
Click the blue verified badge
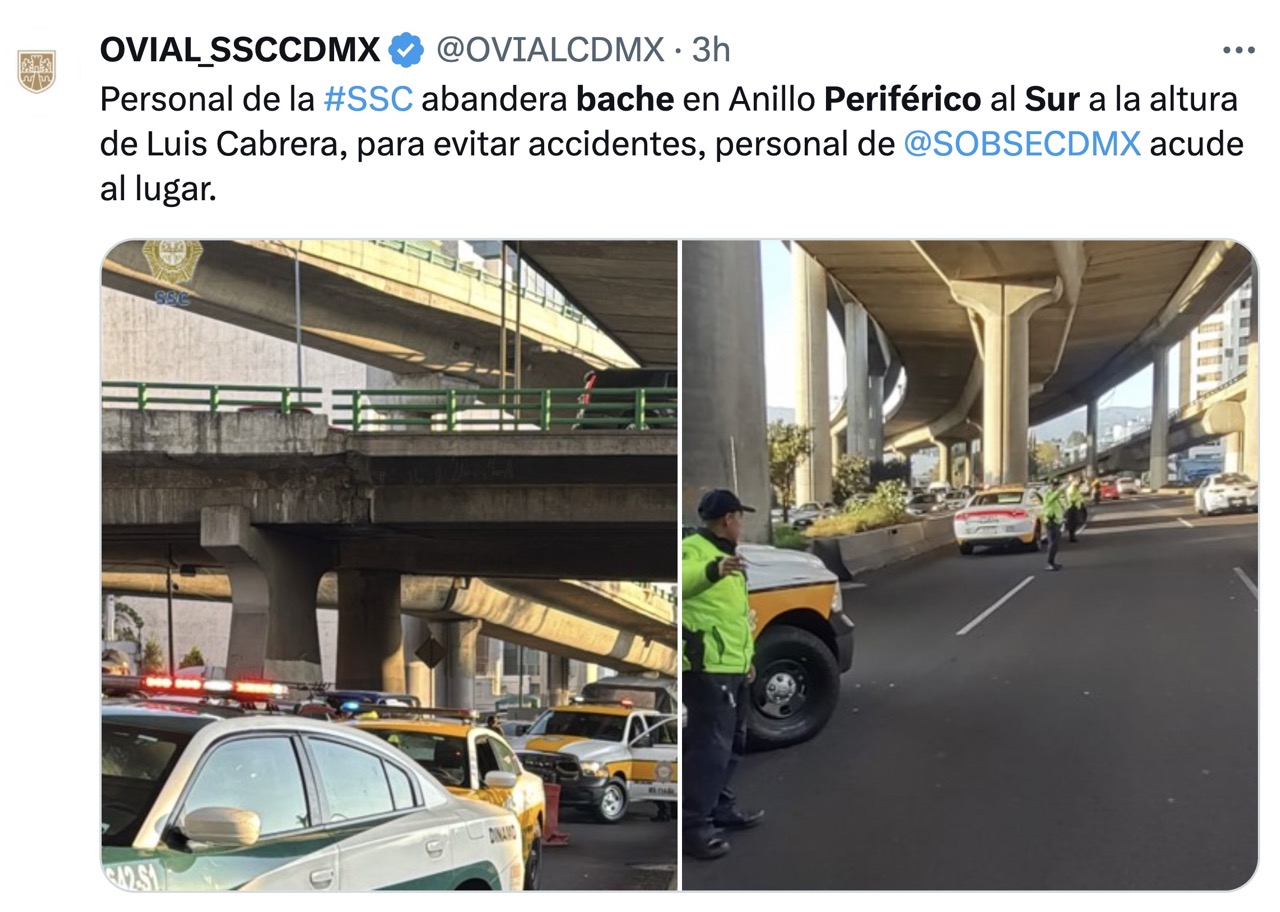coord(406,49)
